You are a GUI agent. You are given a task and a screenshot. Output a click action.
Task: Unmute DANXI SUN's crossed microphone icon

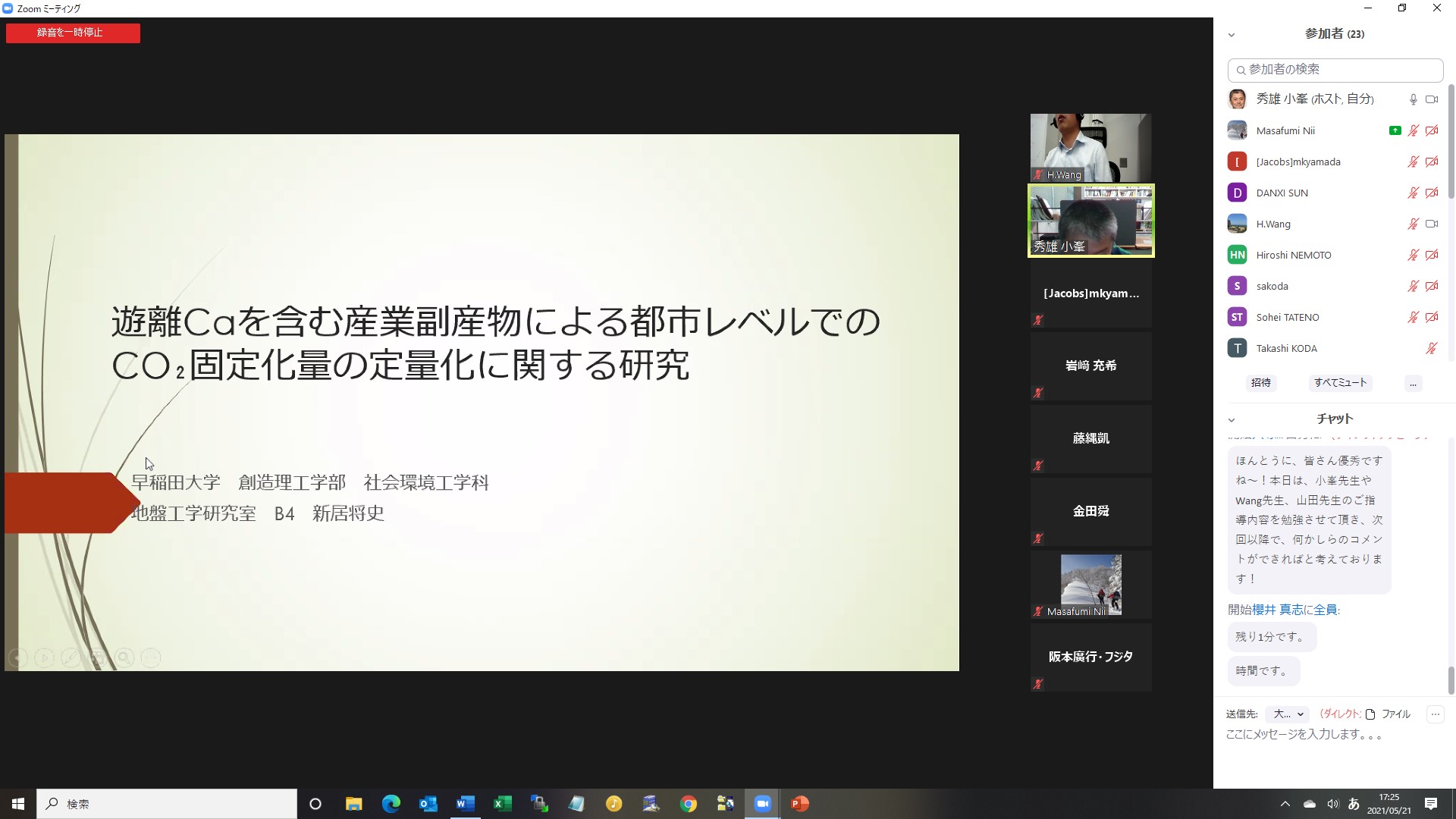coord(1413,193)
